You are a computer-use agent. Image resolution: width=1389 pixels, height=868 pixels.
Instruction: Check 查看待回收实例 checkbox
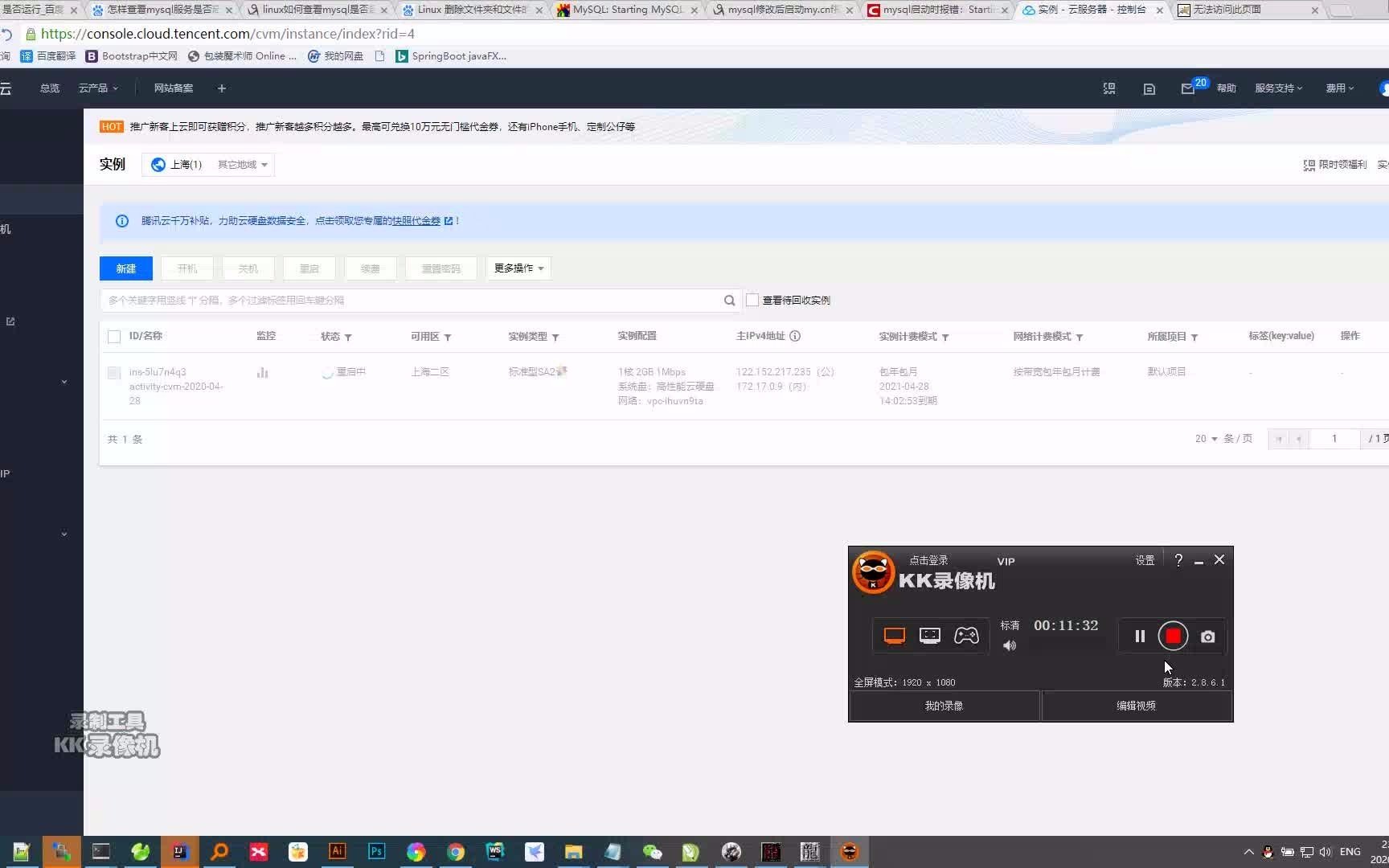point(752,300)
